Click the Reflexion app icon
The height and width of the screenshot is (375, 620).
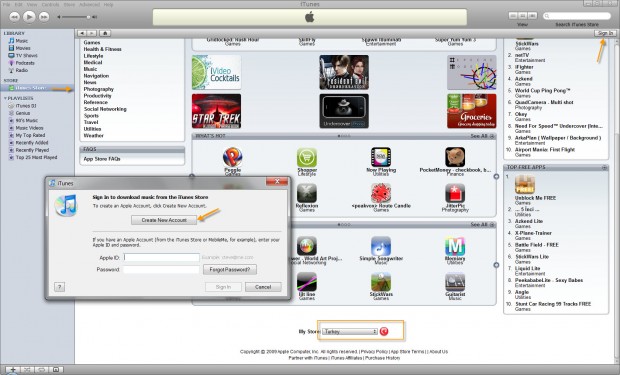pyautogui.click(x=307, y=193)
